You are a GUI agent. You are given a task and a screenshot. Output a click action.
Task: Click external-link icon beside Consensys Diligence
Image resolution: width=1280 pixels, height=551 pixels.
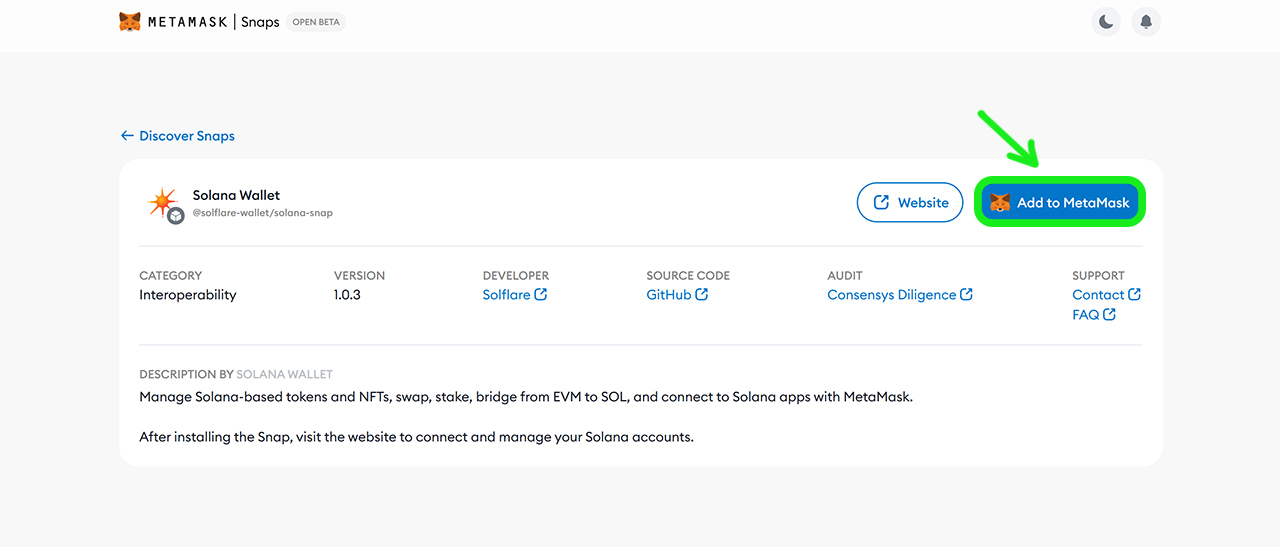click(x=966, y=295)
